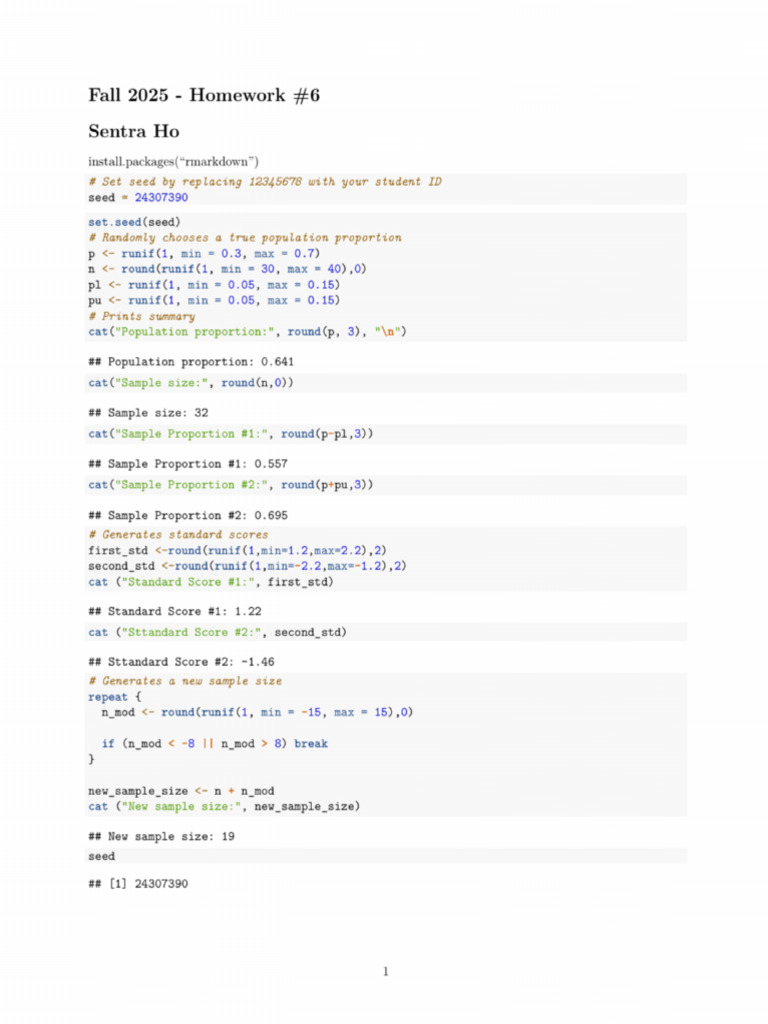
Task: Select output "## Standard Score #1: 1.22"
Action: point(175,611)
